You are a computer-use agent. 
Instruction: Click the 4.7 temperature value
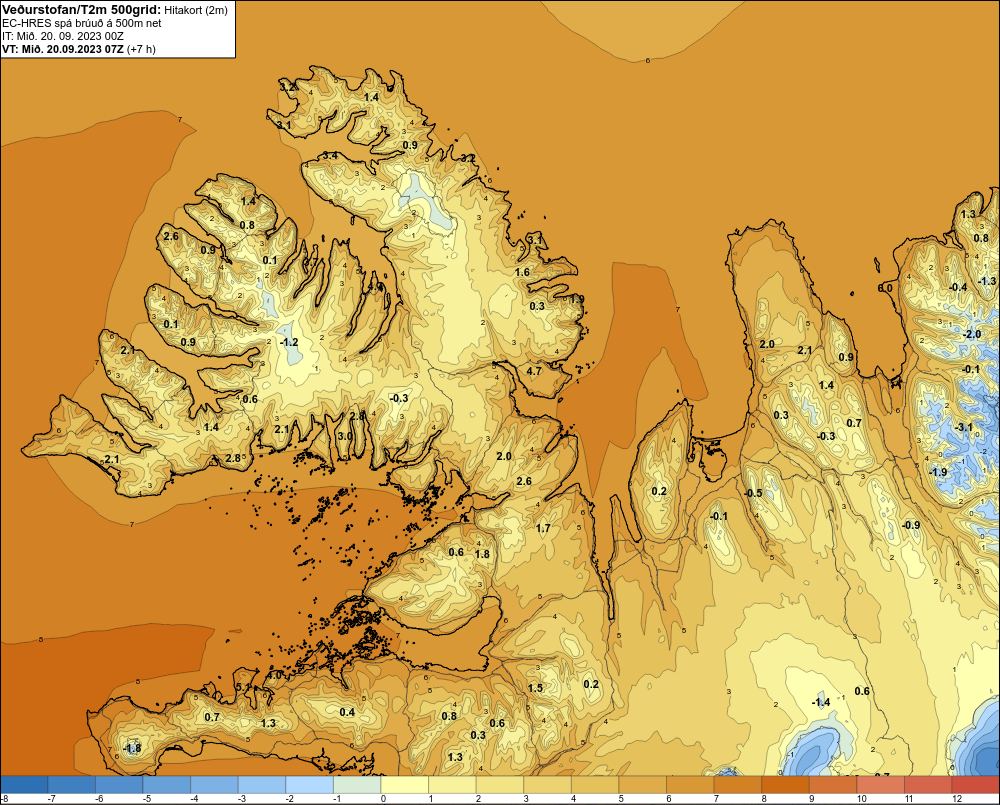click(x=534, y=371)
